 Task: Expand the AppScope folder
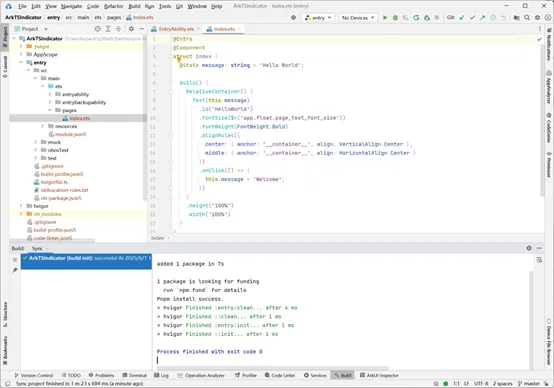pos(21,54)
